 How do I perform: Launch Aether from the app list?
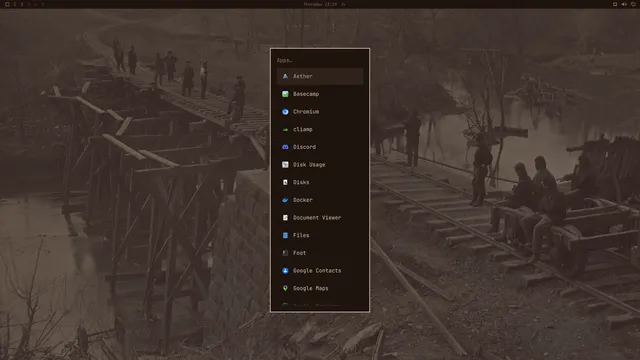tap(320, 76)
